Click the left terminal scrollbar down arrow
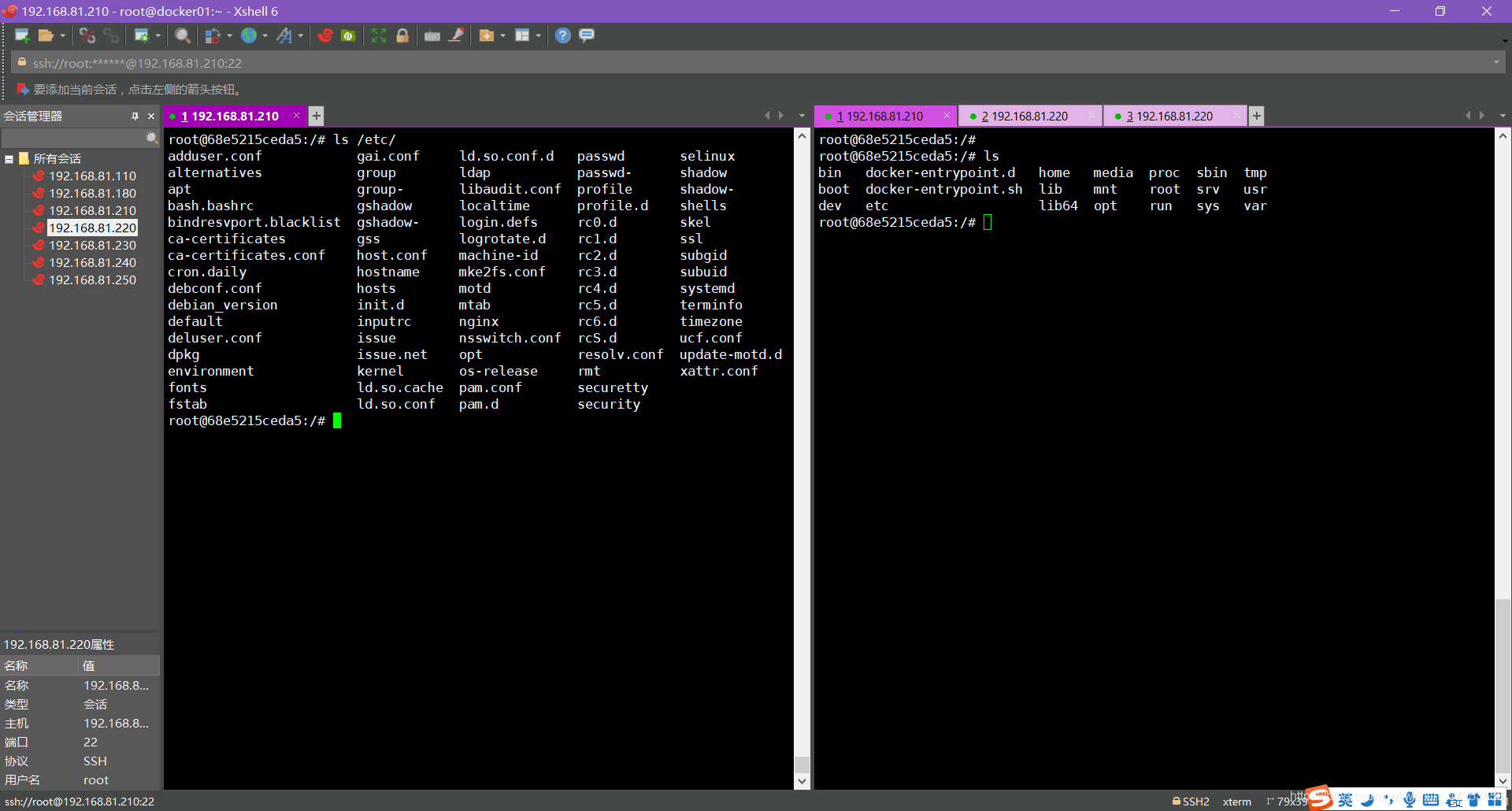1512x811 pixels. [802, 781]
